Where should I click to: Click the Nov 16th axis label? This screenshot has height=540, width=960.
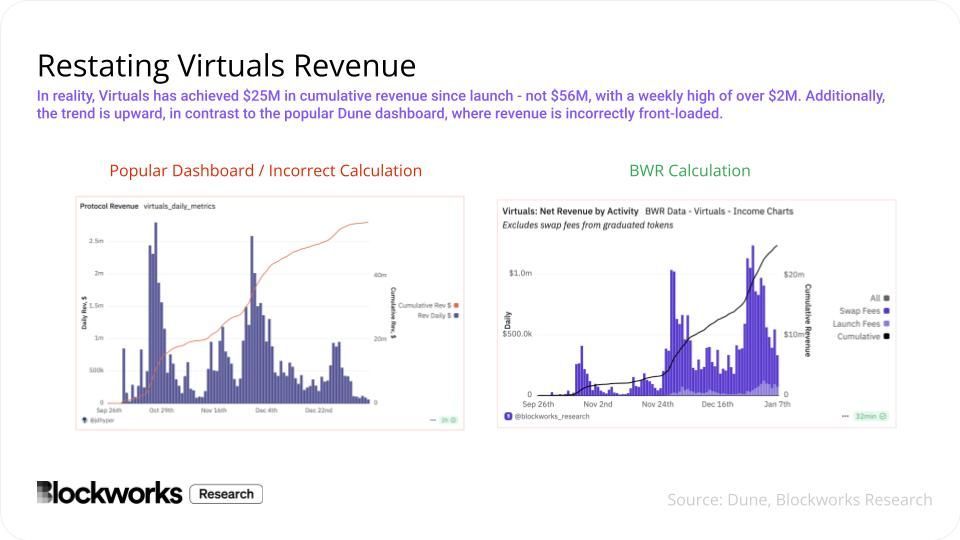pos(214,410)
